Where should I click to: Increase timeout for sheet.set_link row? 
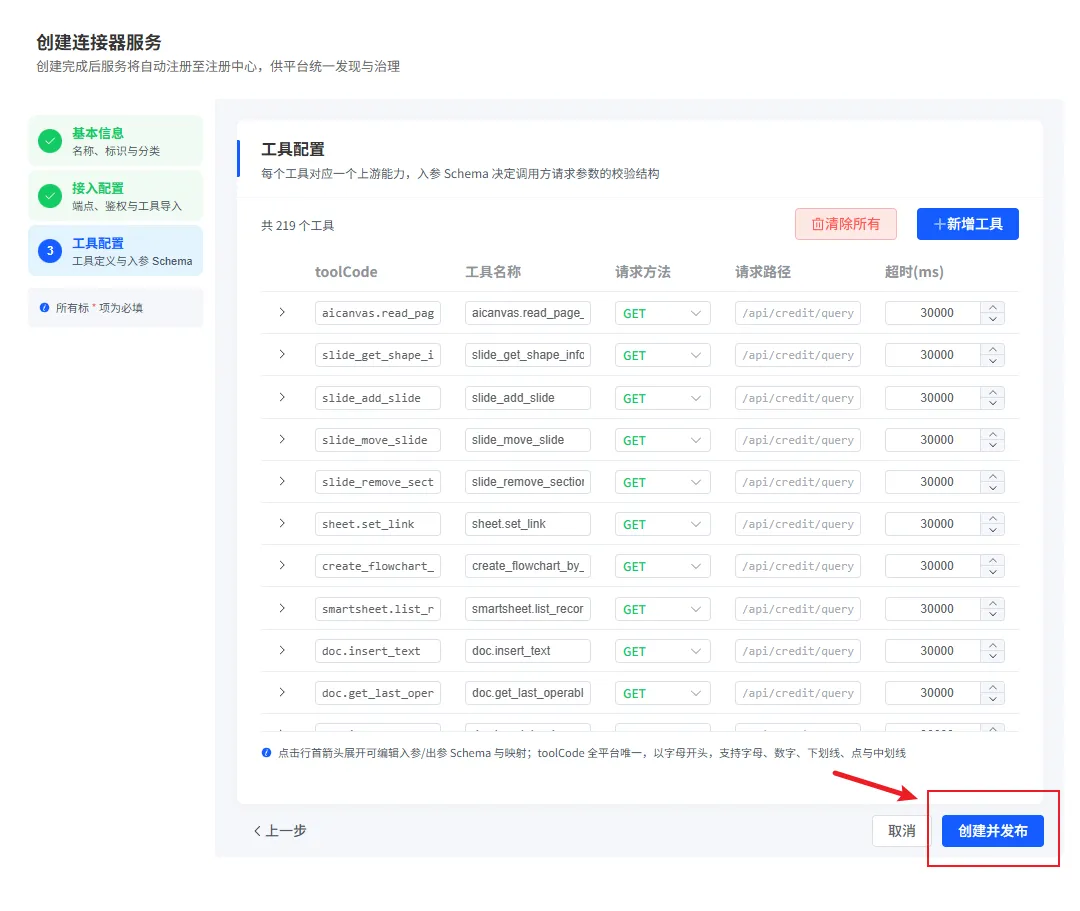coord(993,518)
